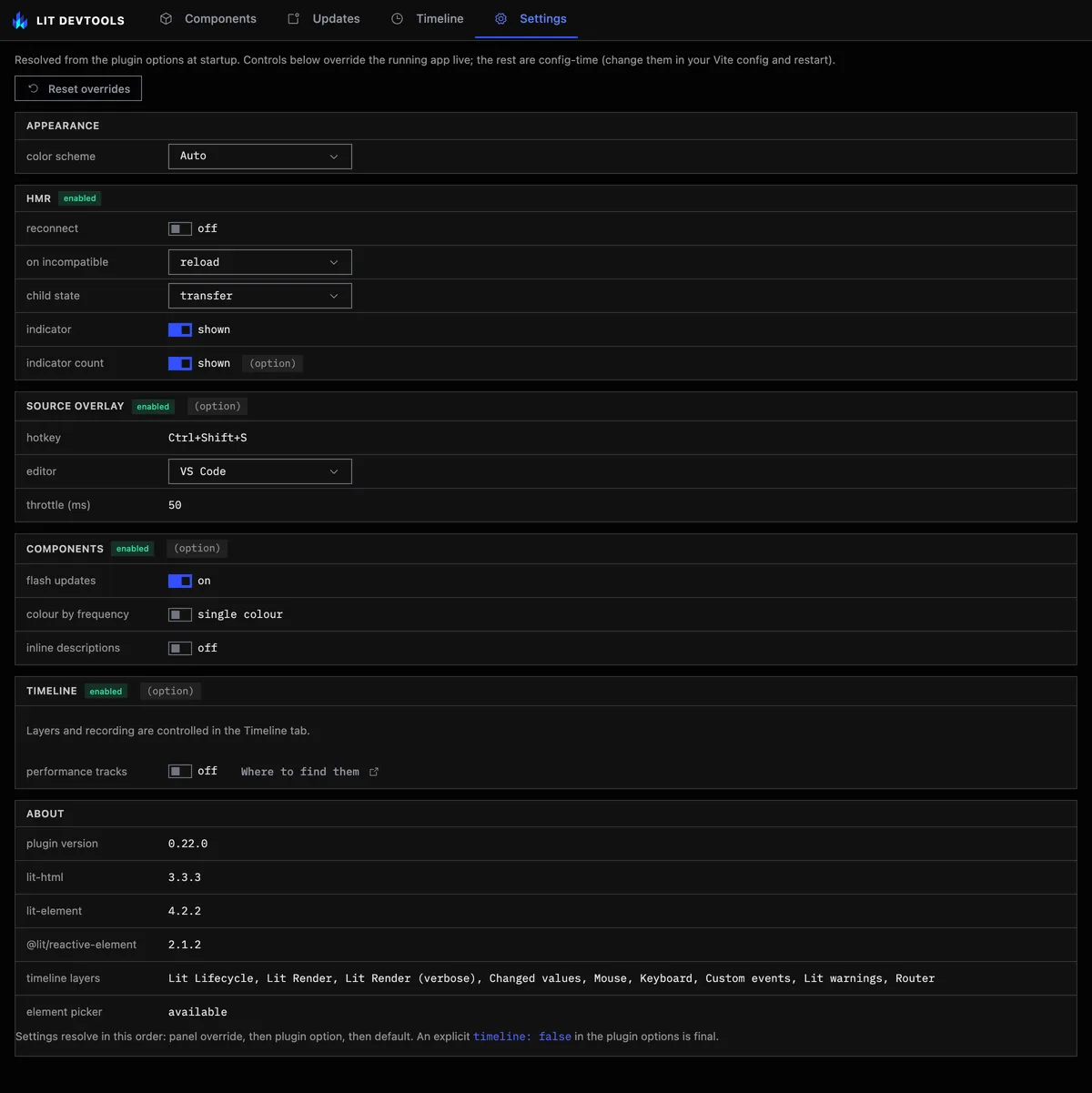Click the ABOUT section heading

pos(45,814)
